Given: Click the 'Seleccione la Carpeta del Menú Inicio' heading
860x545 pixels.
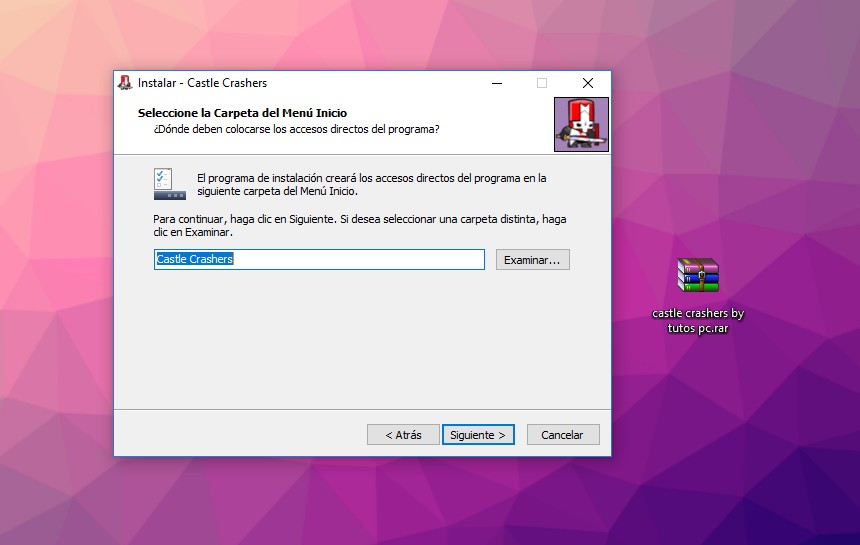Looking at the screenshot, I should click(242, 113).
